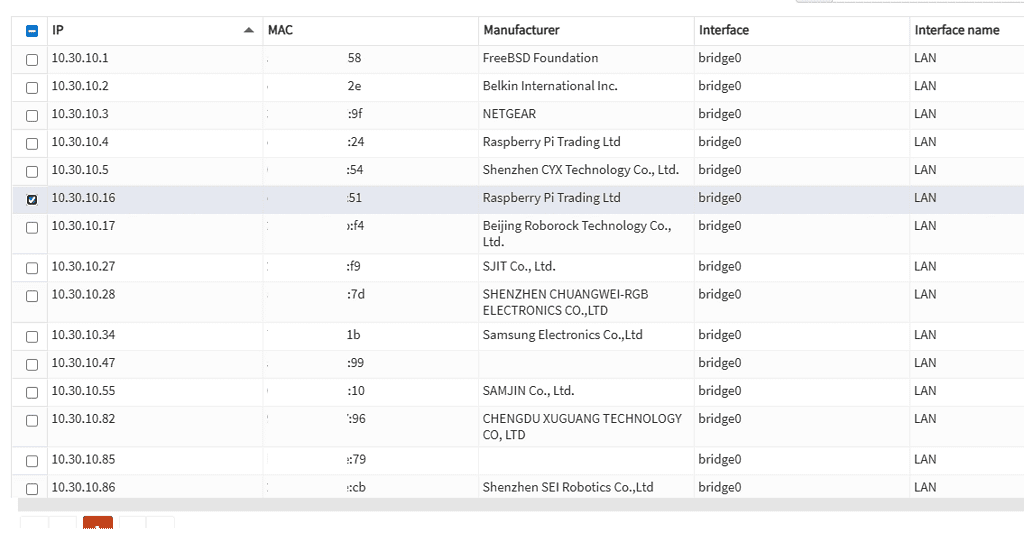Click the IP column header label
1024x533 pixels.
pyautogui.click(x=58, y=31)
